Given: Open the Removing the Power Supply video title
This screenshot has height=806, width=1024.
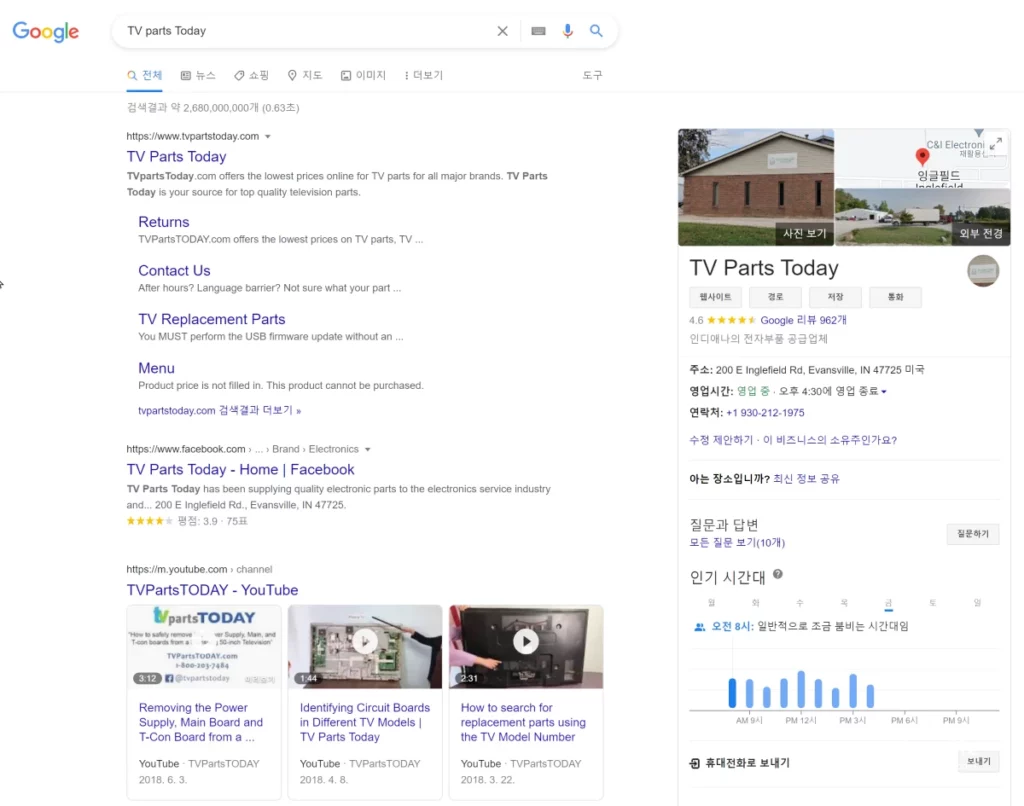Looking at the screenshot, I should 201,722.
